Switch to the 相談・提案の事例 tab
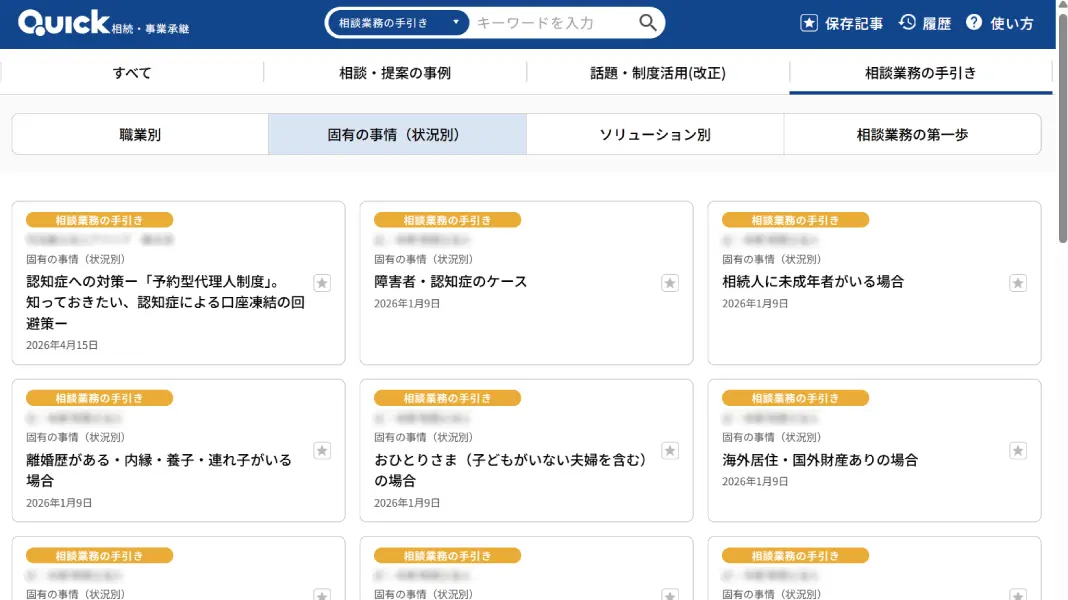1068x600 pixels. point(395,73)
